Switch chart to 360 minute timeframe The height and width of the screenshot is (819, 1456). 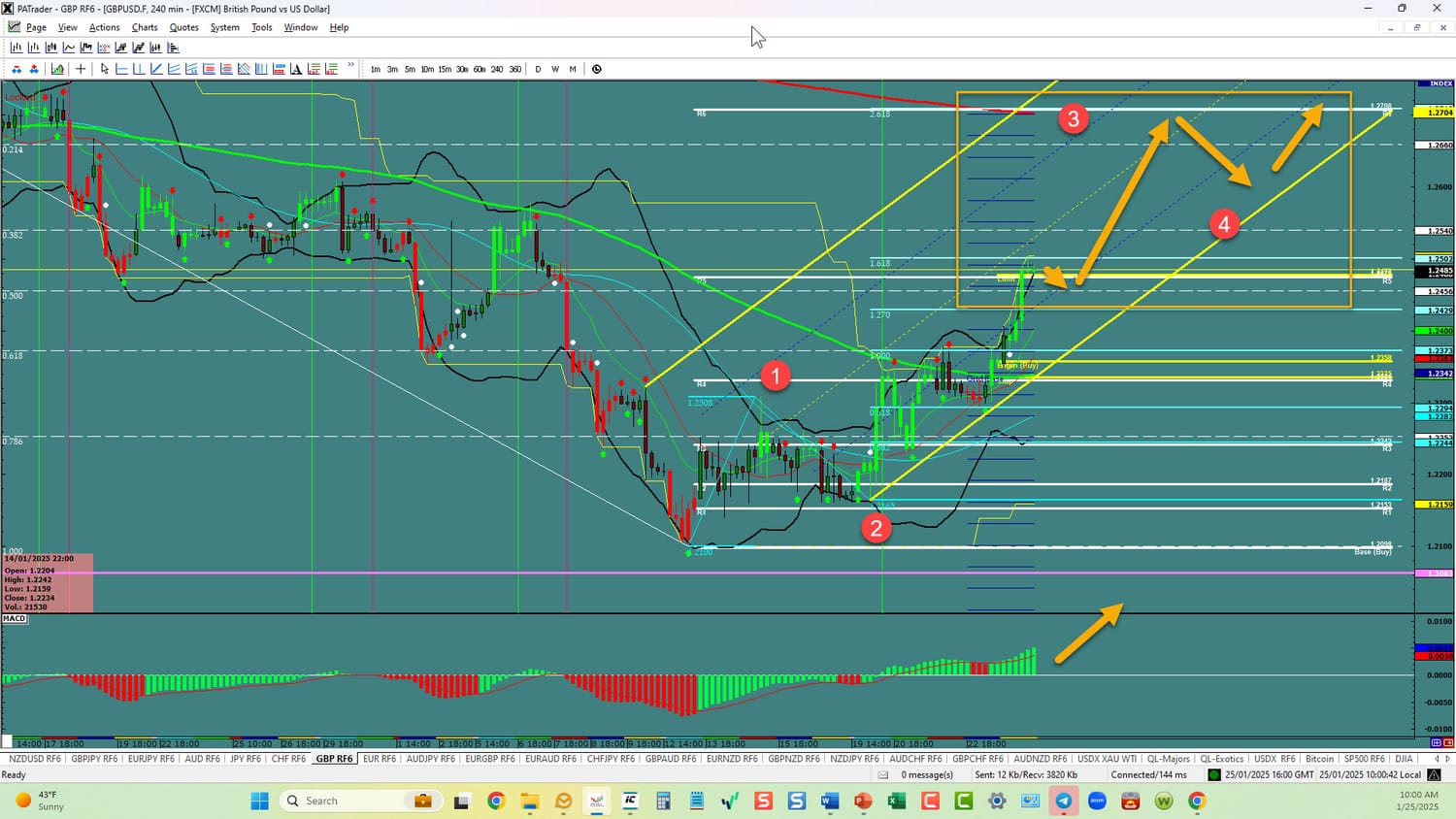[514, 69]
